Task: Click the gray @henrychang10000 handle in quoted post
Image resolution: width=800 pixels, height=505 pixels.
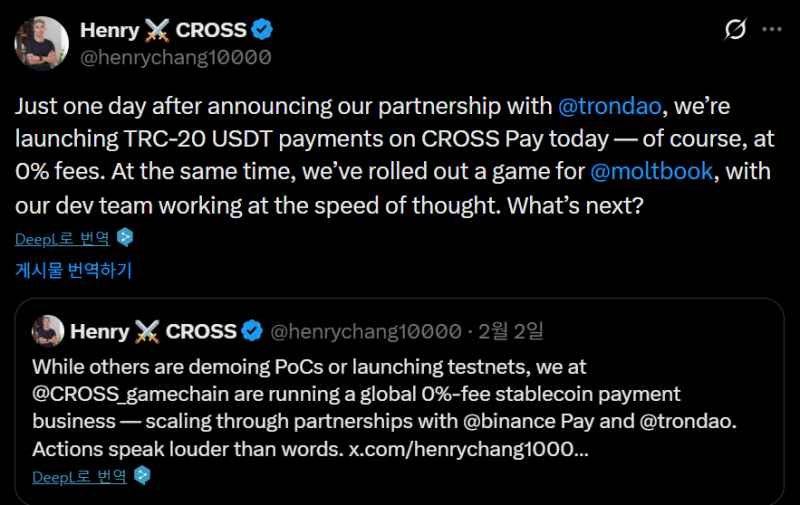Action: [367, 331]
